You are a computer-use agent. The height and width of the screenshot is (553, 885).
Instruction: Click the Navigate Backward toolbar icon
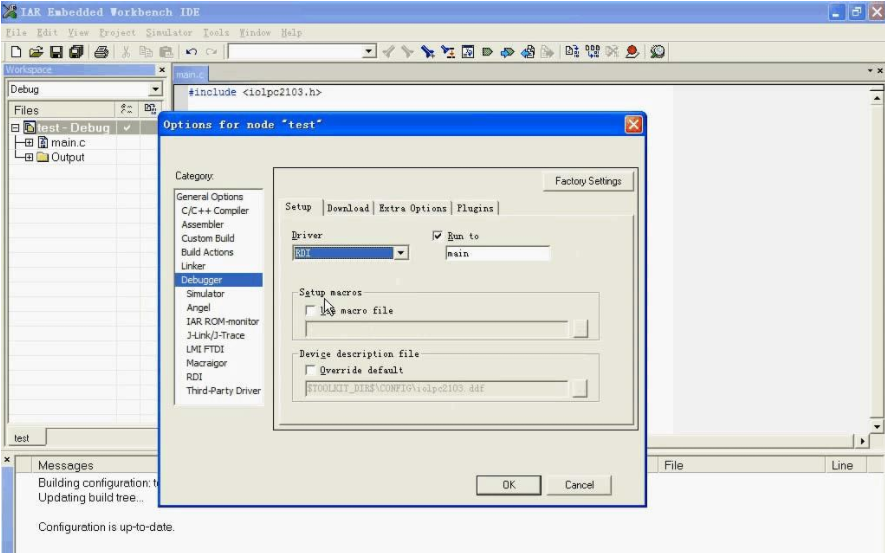pyautogui.click(x=527, y=52)
